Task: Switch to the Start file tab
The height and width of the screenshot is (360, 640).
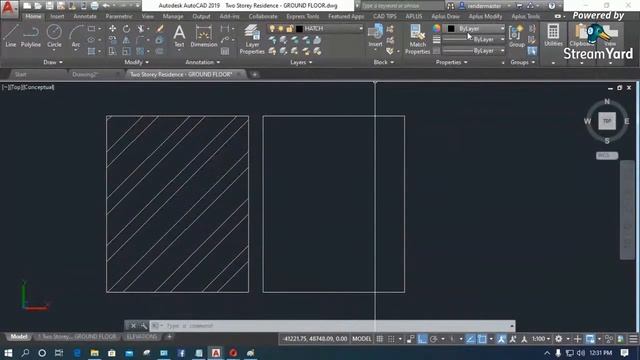Action: click(20, 74)
